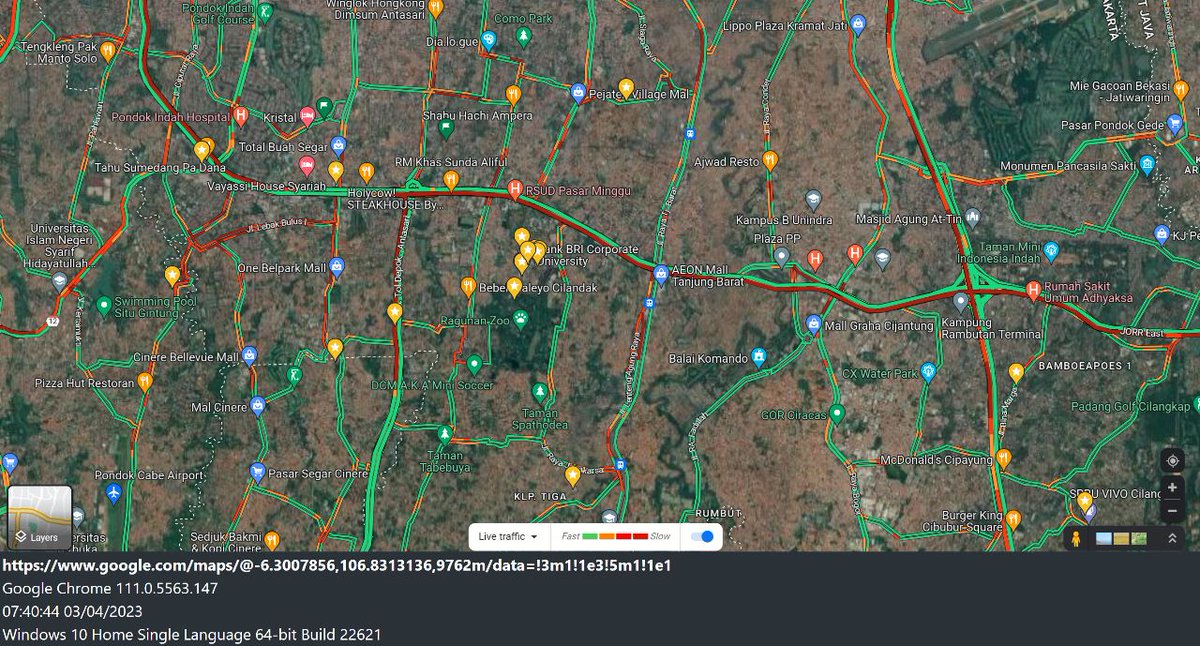Zoom in with the plus button
The width and height of the screenshot is (1200, 646).
[1172, 487]
